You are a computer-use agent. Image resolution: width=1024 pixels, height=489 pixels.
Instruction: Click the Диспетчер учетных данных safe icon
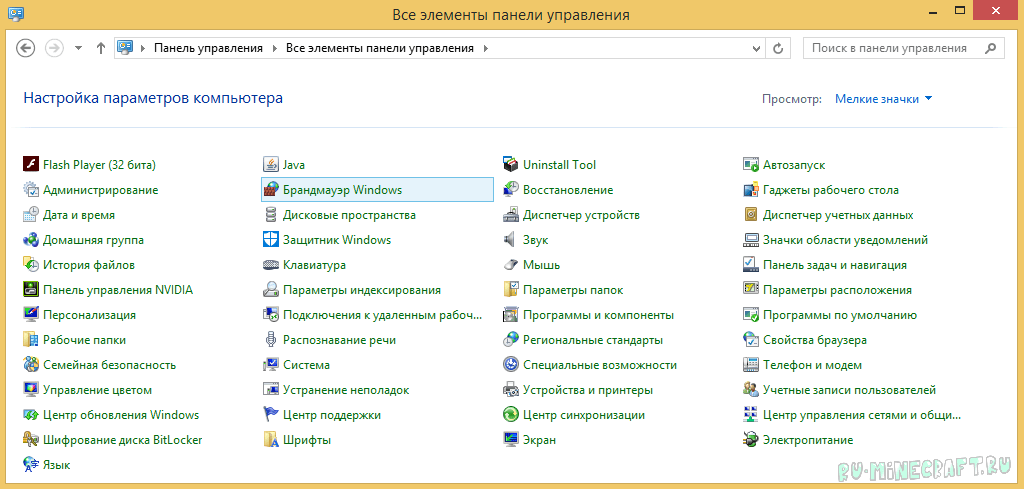pyautogui.click(x=751, y=215)
